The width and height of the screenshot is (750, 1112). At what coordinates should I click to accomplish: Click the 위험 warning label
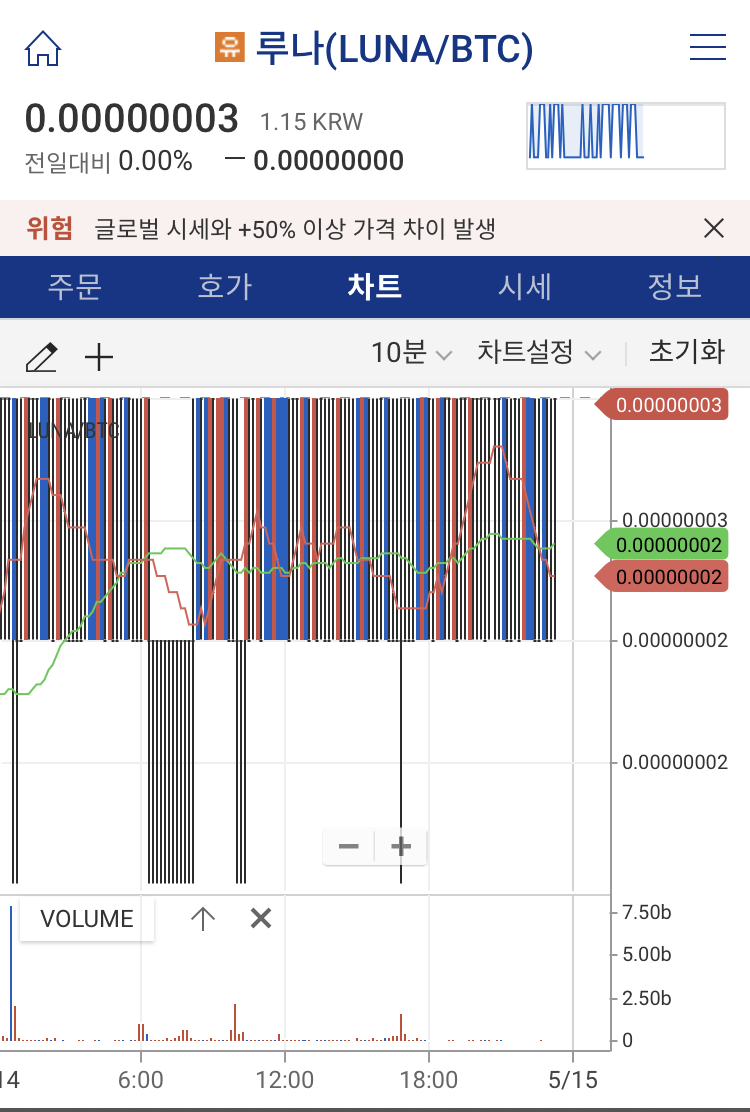[x=50, y=228]
